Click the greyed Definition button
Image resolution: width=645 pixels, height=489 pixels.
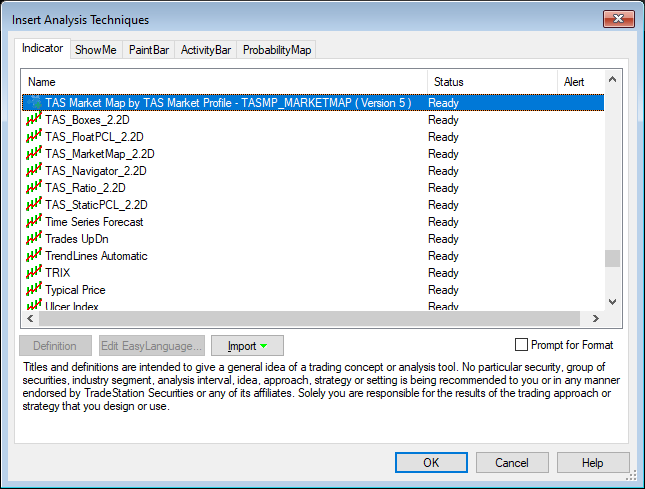pyautogui.click(x=55, y=346)
